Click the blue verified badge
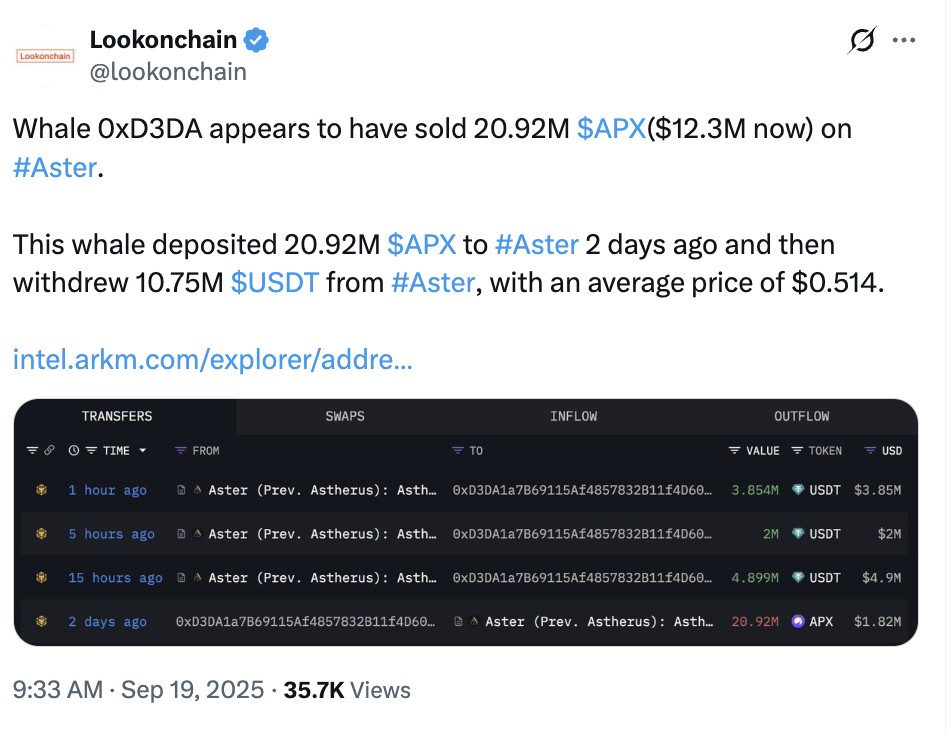This screenshot has height=734, width=950. click(257, 41)
